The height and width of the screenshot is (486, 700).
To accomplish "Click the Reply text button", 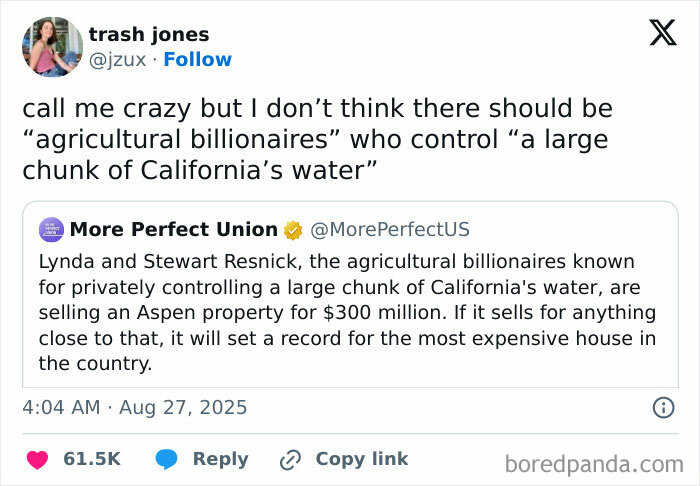I will coord(220,459).
